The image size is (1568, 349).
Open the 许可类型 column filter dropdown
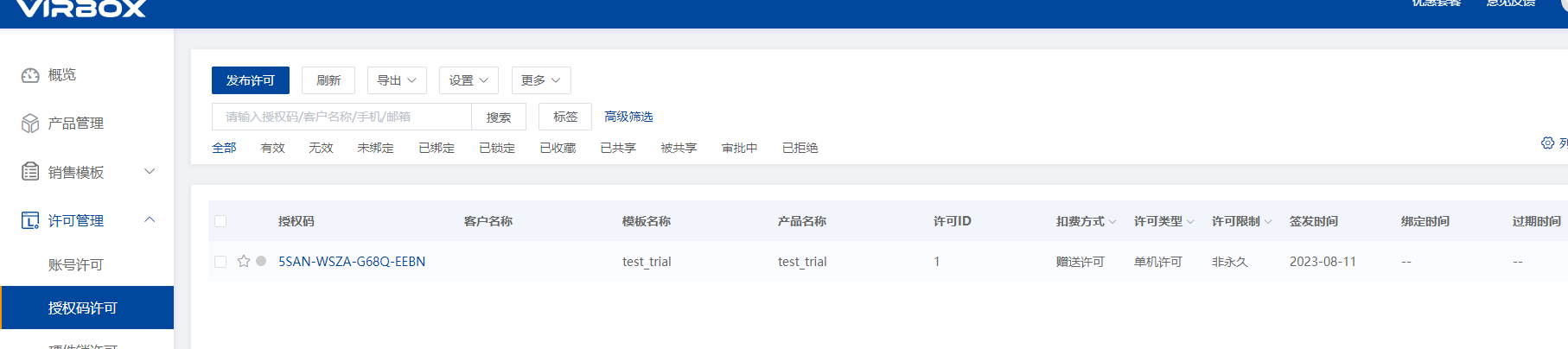click(x=1190, y=222)
